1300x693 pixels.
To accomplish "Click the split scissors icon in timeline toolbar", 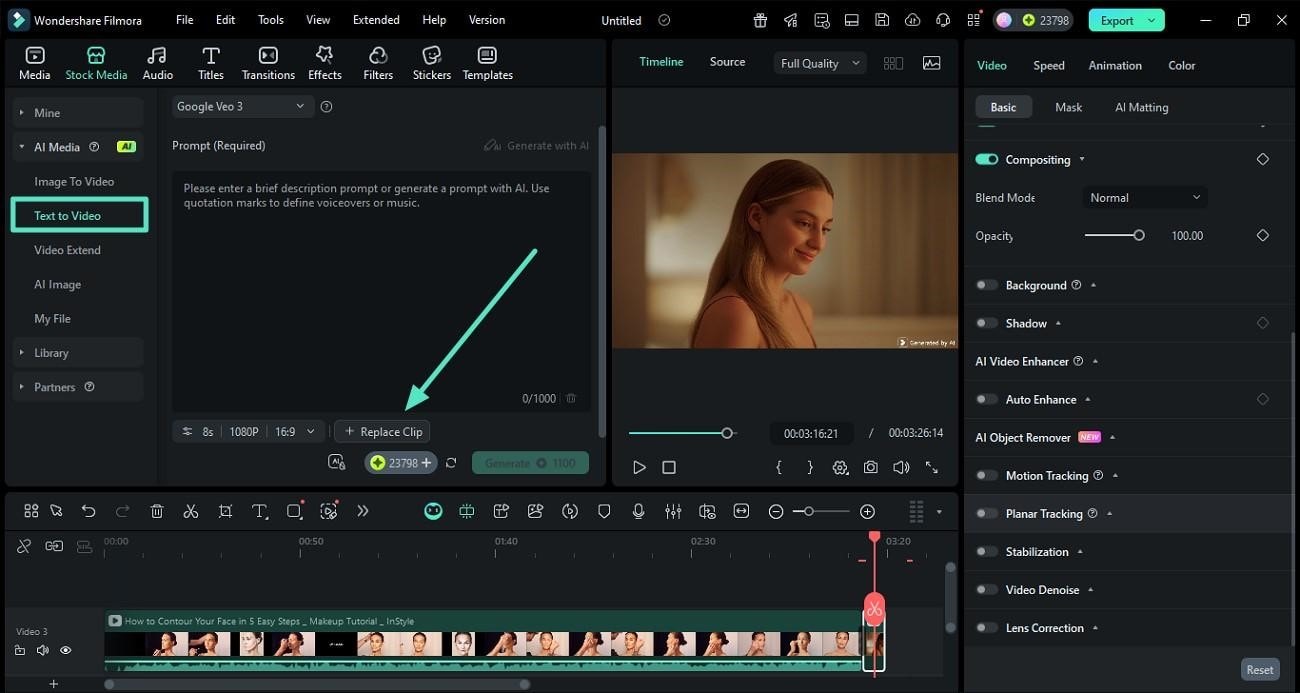I will tap(191, 511).
